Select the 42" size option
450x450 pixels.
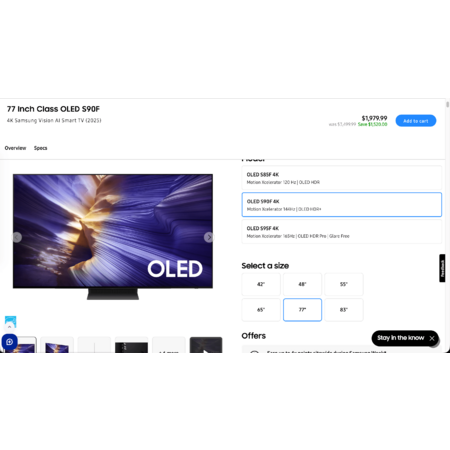pos(261,284)
